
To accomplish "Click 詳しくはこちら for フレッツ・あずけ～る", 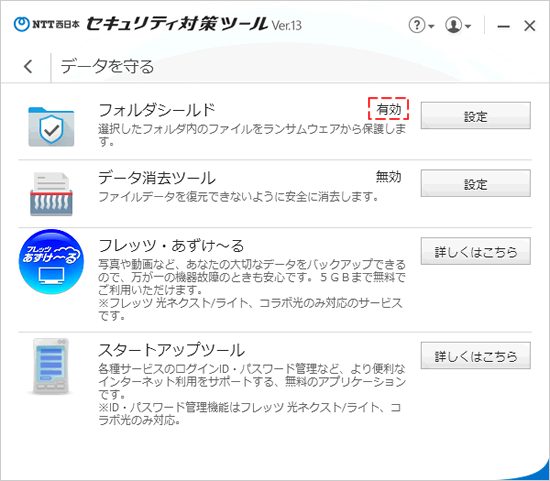I will pyautogui.click(x=476, y=251).
